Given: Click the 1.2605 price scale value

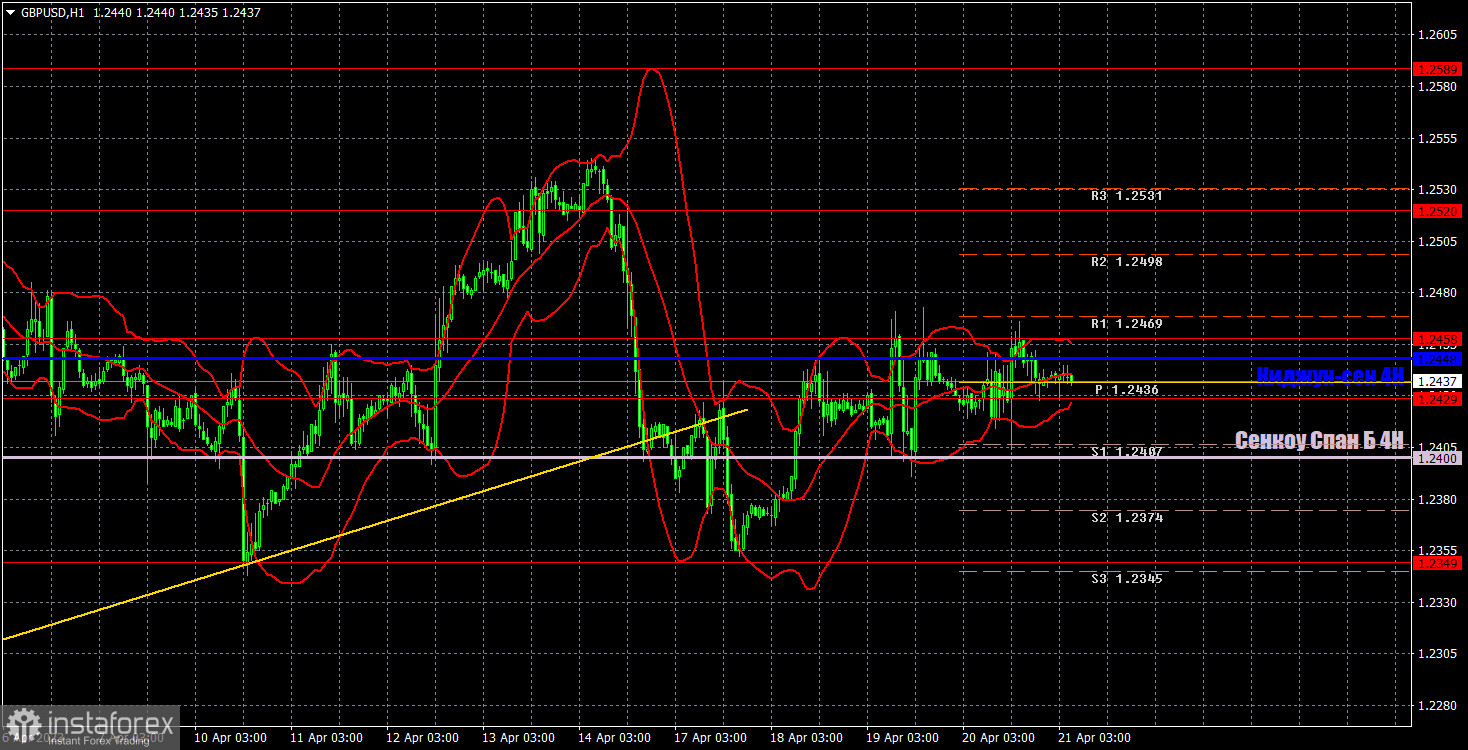Looking at the screenshot, I should tap(1437, 35).
